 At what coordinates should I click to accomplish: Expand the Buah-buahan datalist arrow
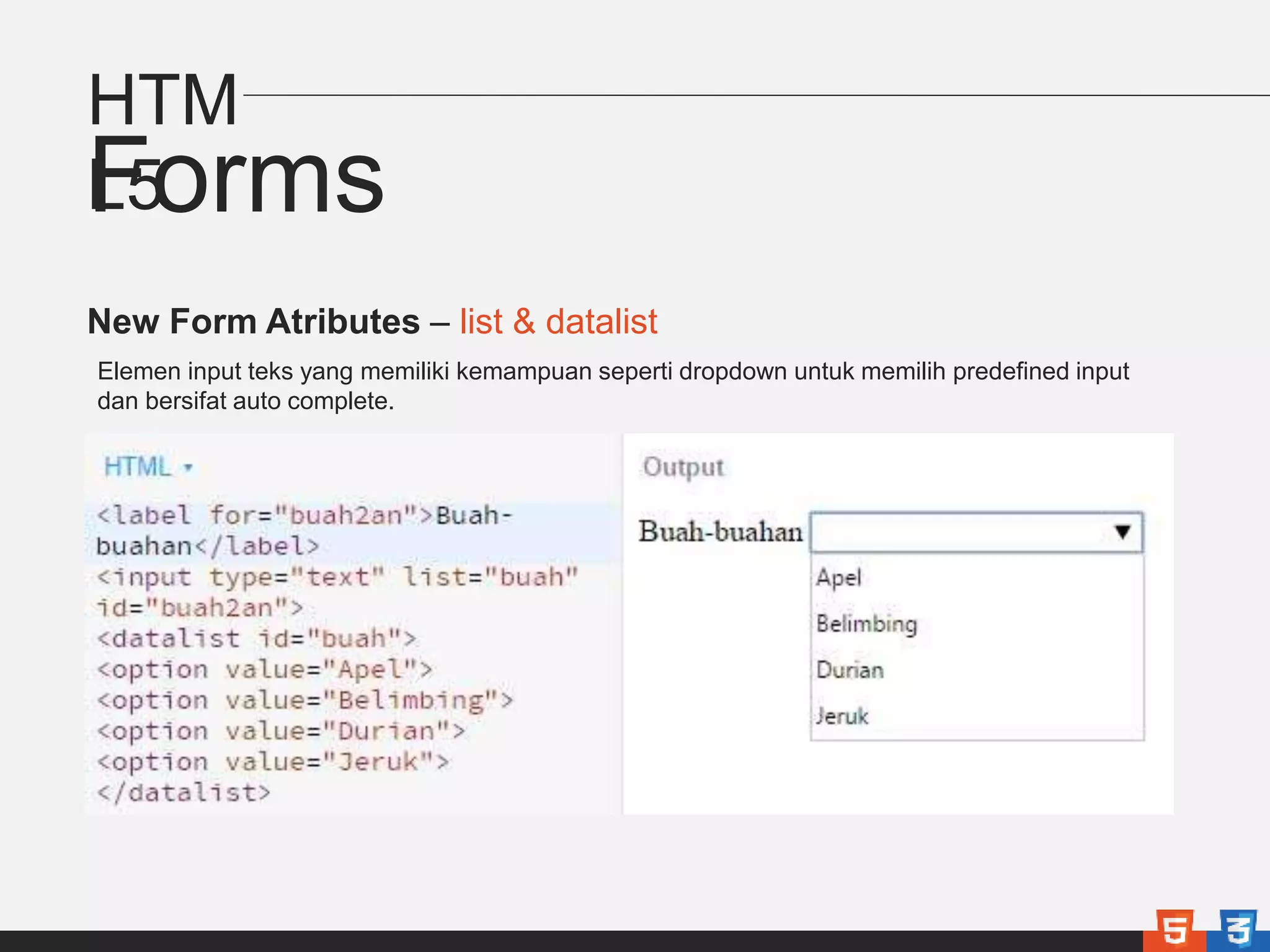tap(1122, 532)
